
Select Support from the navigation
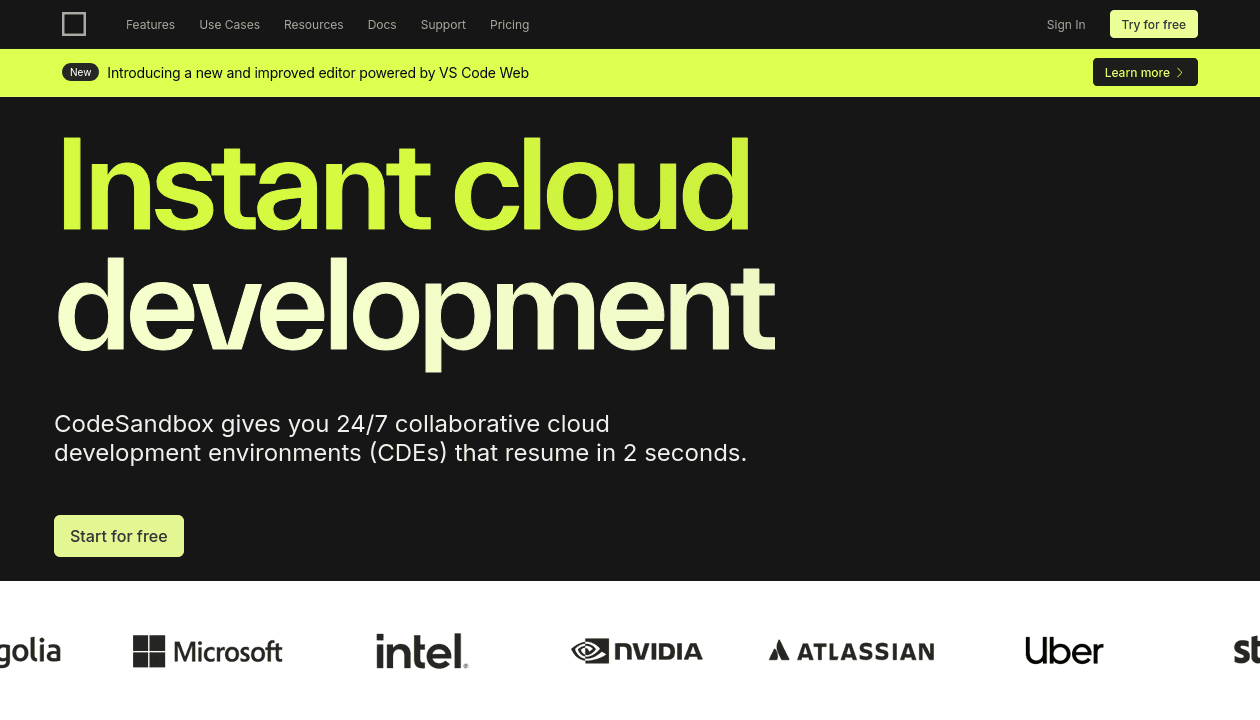(443, 24)
